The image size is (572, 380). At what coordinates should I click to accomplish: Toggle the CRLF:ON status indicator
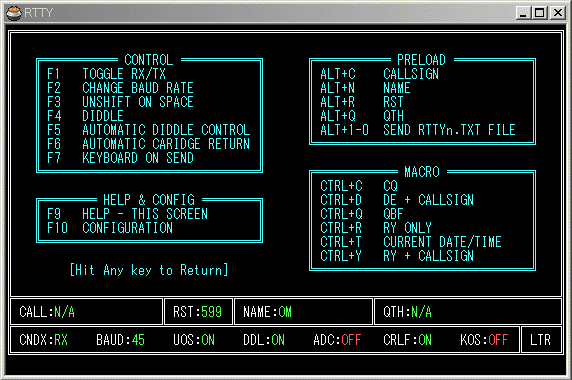tap(407, 340)
